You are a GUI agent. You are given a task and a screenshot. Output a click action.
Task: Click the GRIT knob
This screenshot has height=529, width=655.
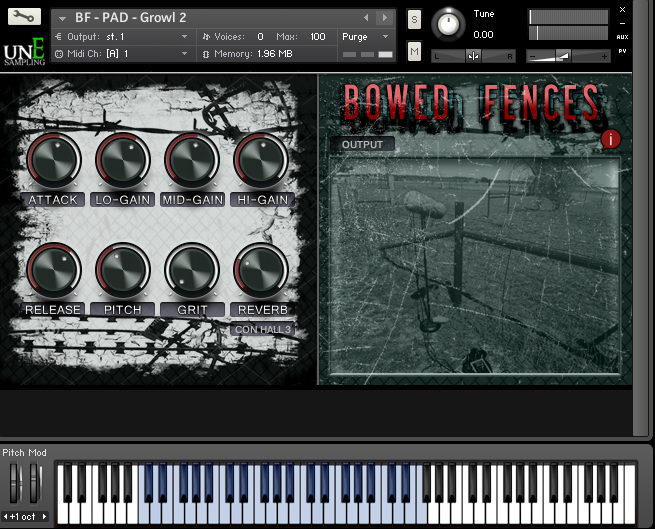click(x=191, y=270)
